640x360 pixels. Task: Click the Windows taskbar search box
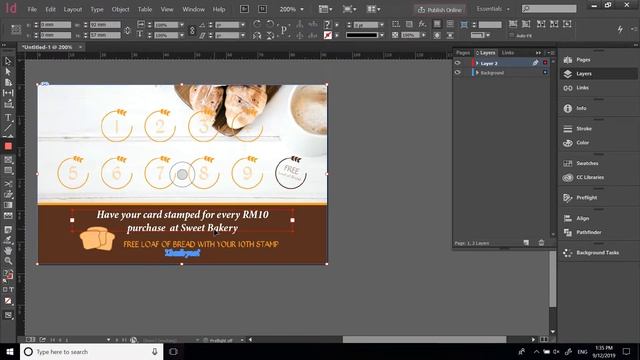point(91,351)
